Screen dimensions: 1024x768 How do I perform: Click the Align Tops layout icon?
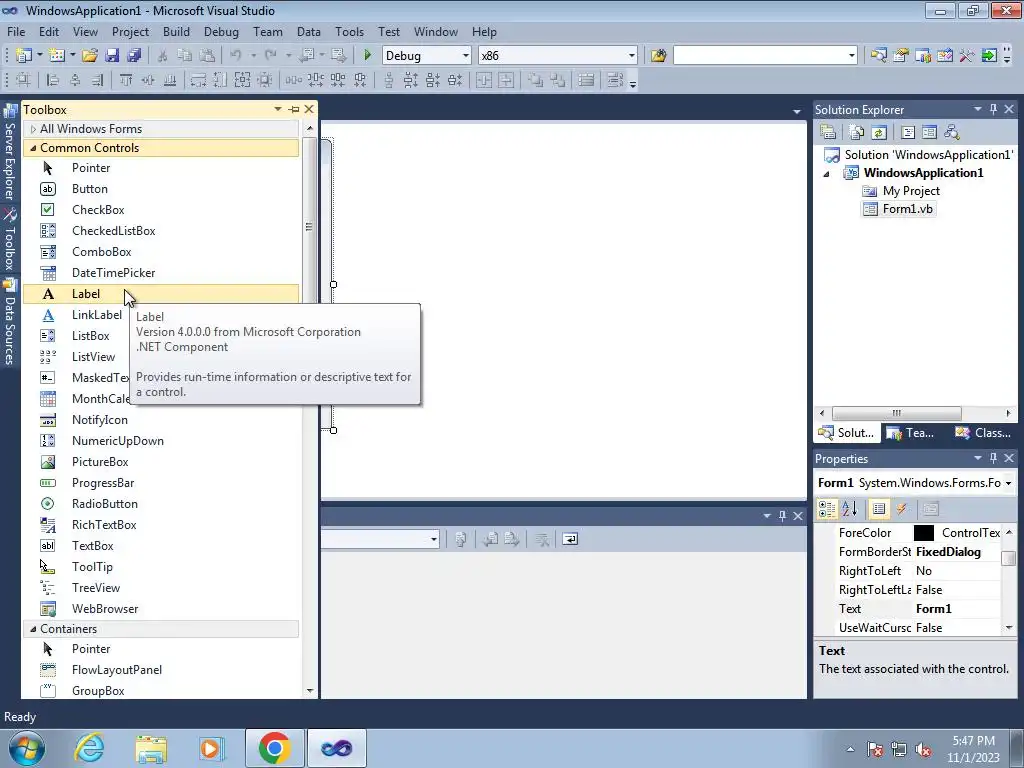(x=125, y=80)
